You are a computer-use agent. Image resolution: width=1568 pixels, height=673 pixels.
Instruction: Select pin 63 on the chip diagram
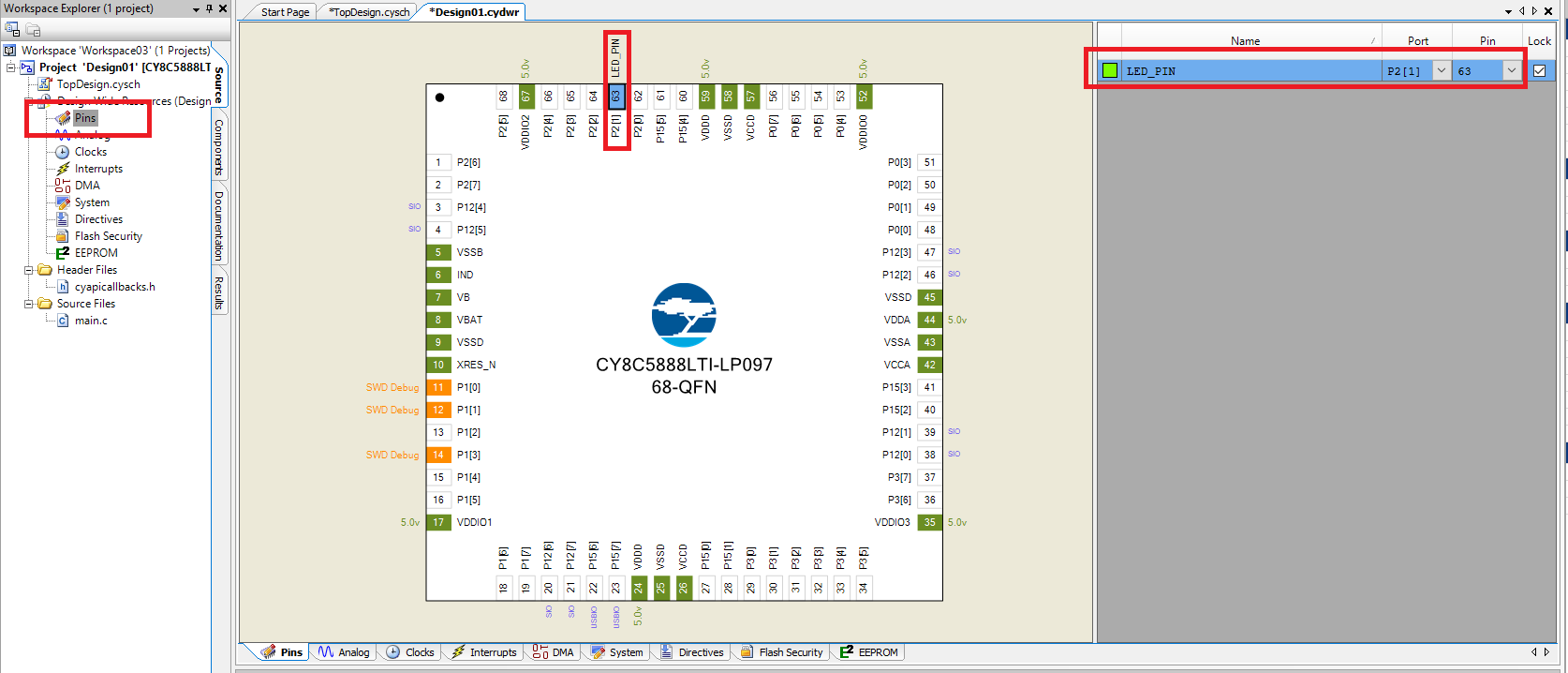pyautogui.click(x=615, y=96)
